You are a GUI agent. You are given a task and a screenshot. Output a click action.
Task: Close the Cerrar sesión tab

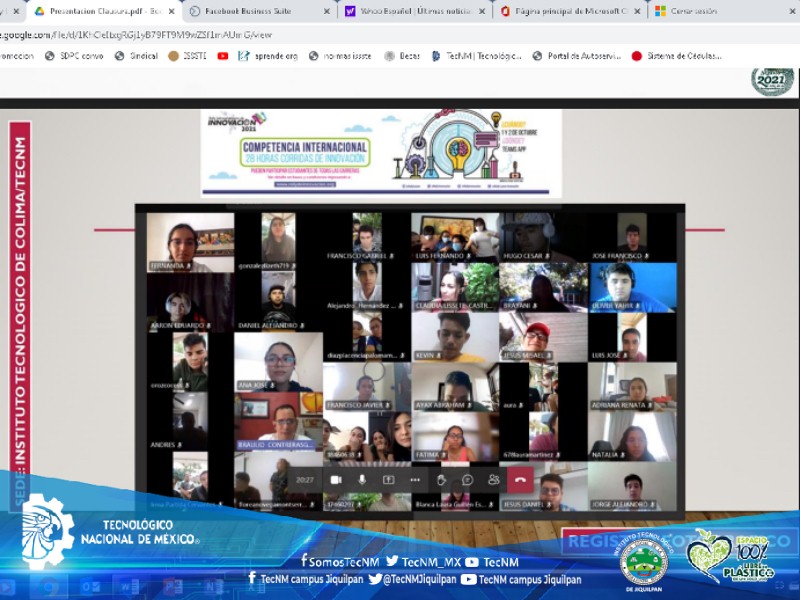coord(793,11)
